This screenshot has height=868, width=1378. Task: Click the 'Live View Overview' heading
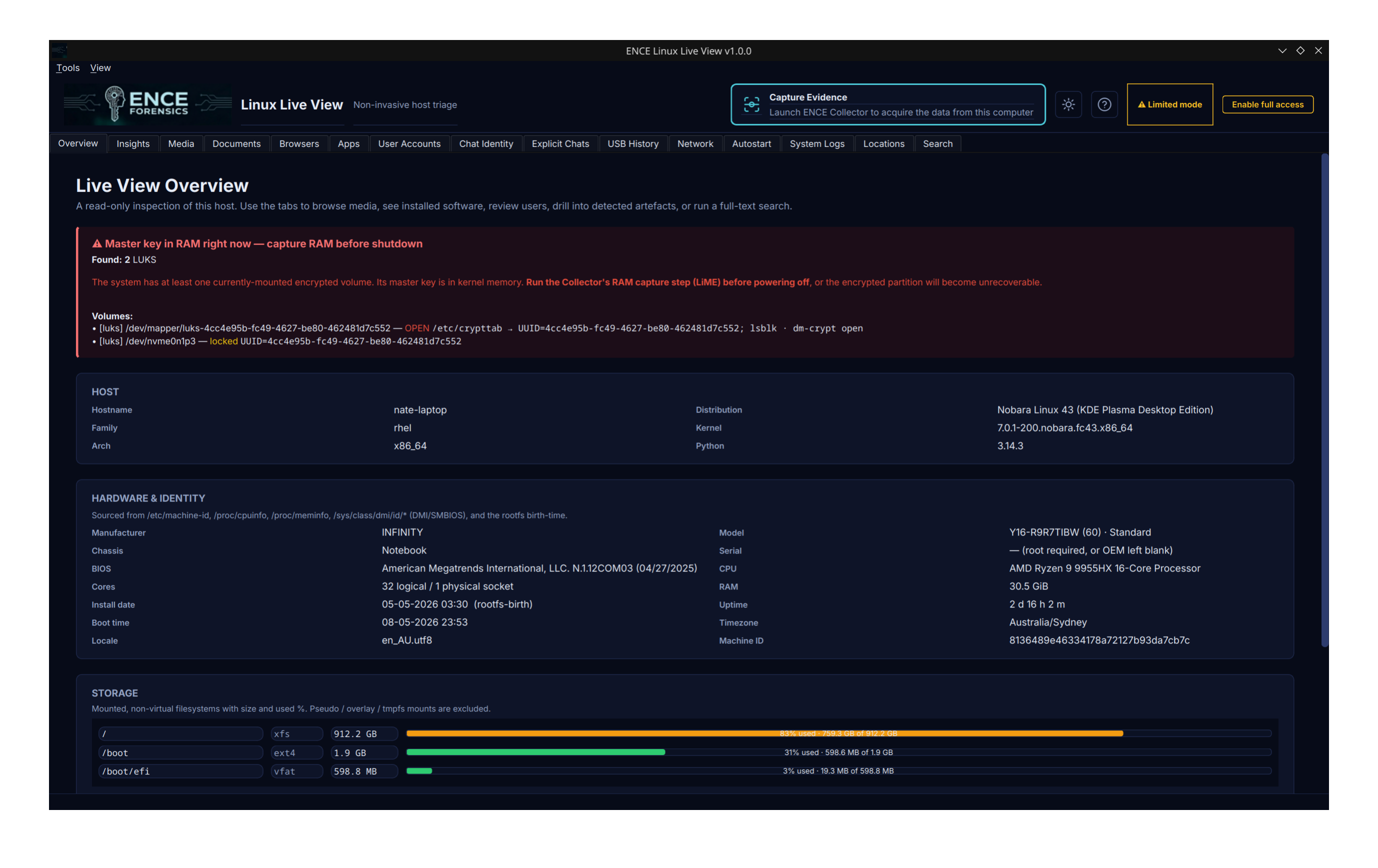(162, 186)
